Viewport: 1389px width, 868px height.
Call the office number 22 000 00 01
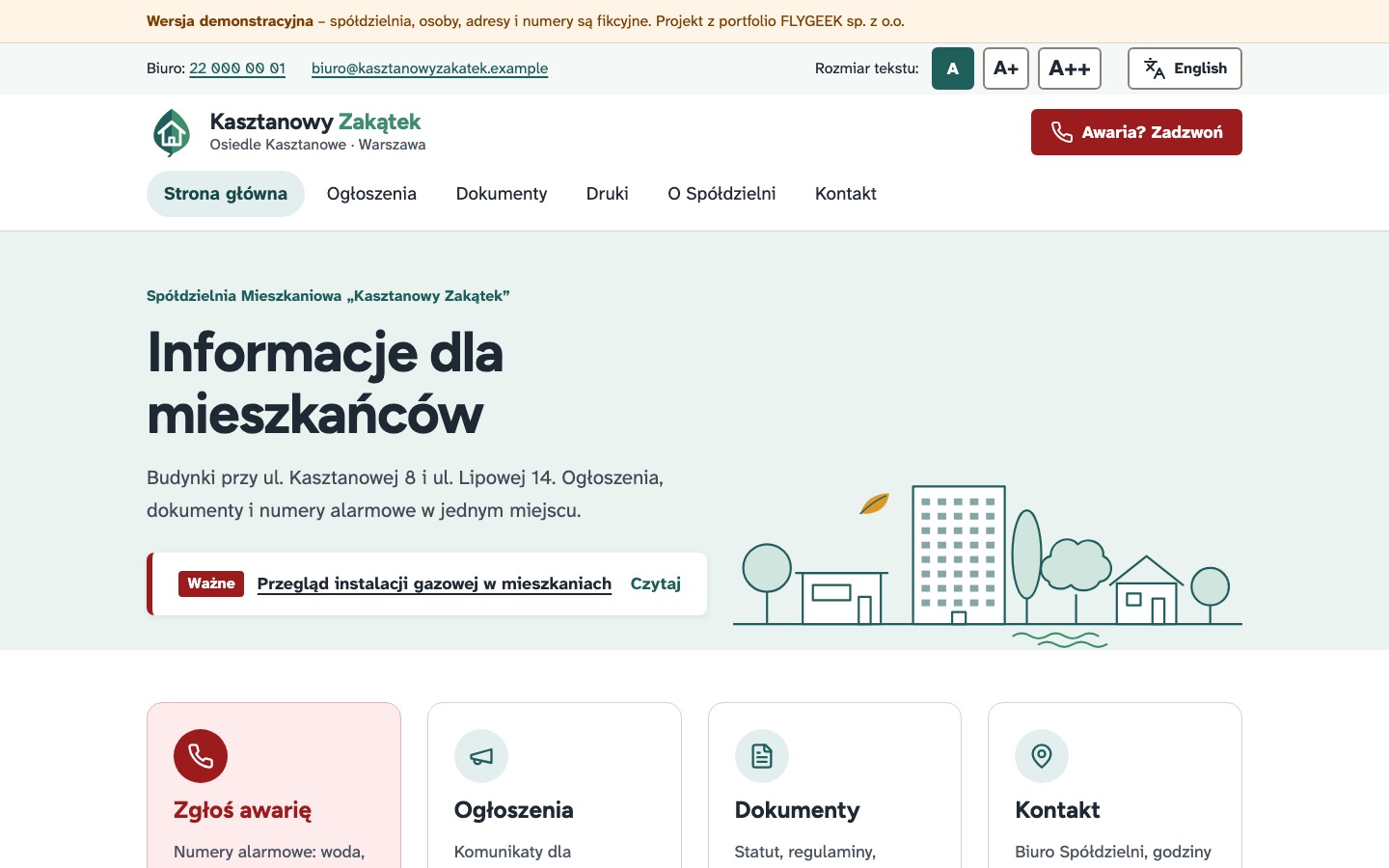pos(237,68)
